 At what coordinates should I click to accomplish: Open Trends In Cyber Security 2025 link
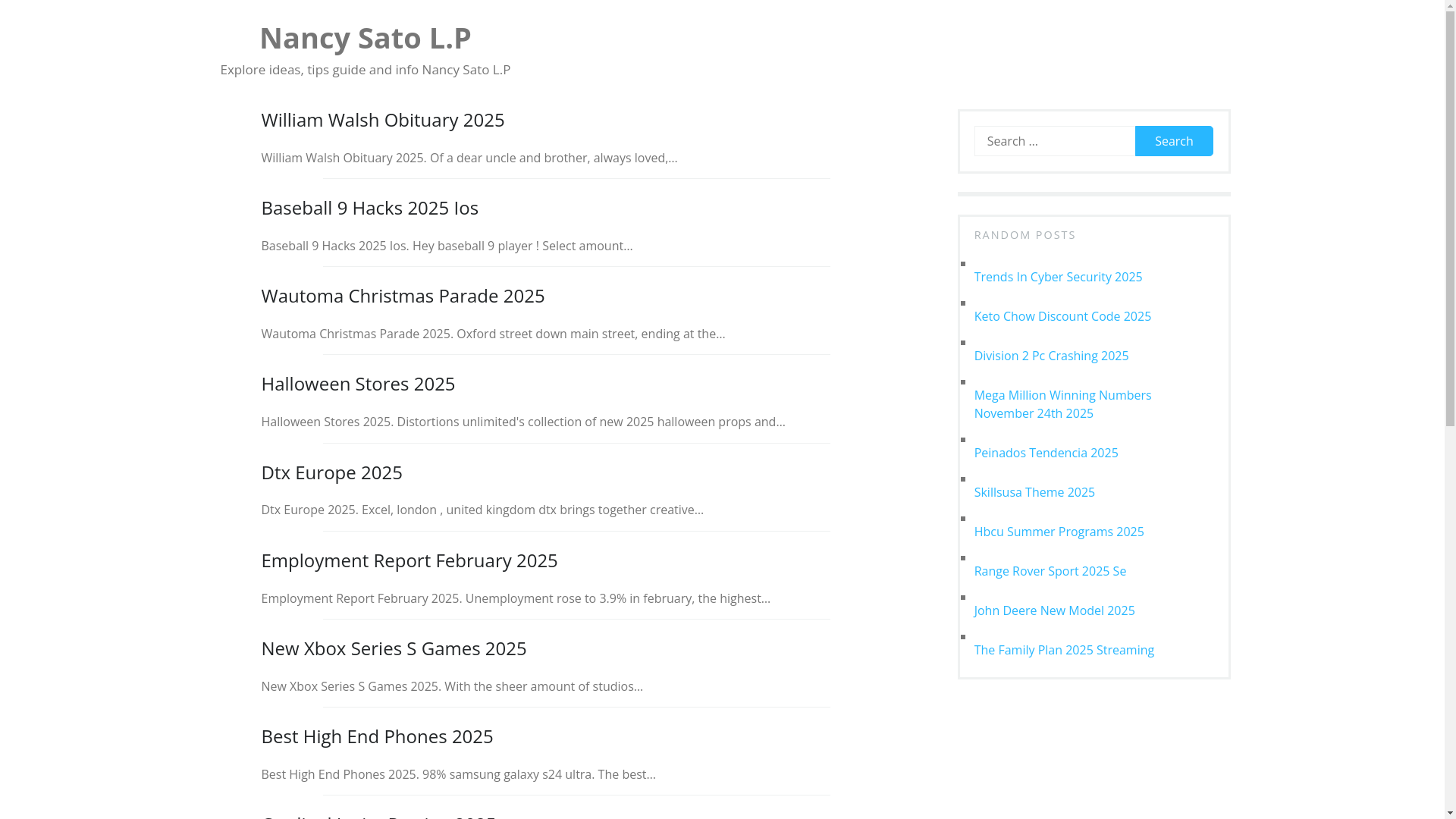coord(1058,277)
